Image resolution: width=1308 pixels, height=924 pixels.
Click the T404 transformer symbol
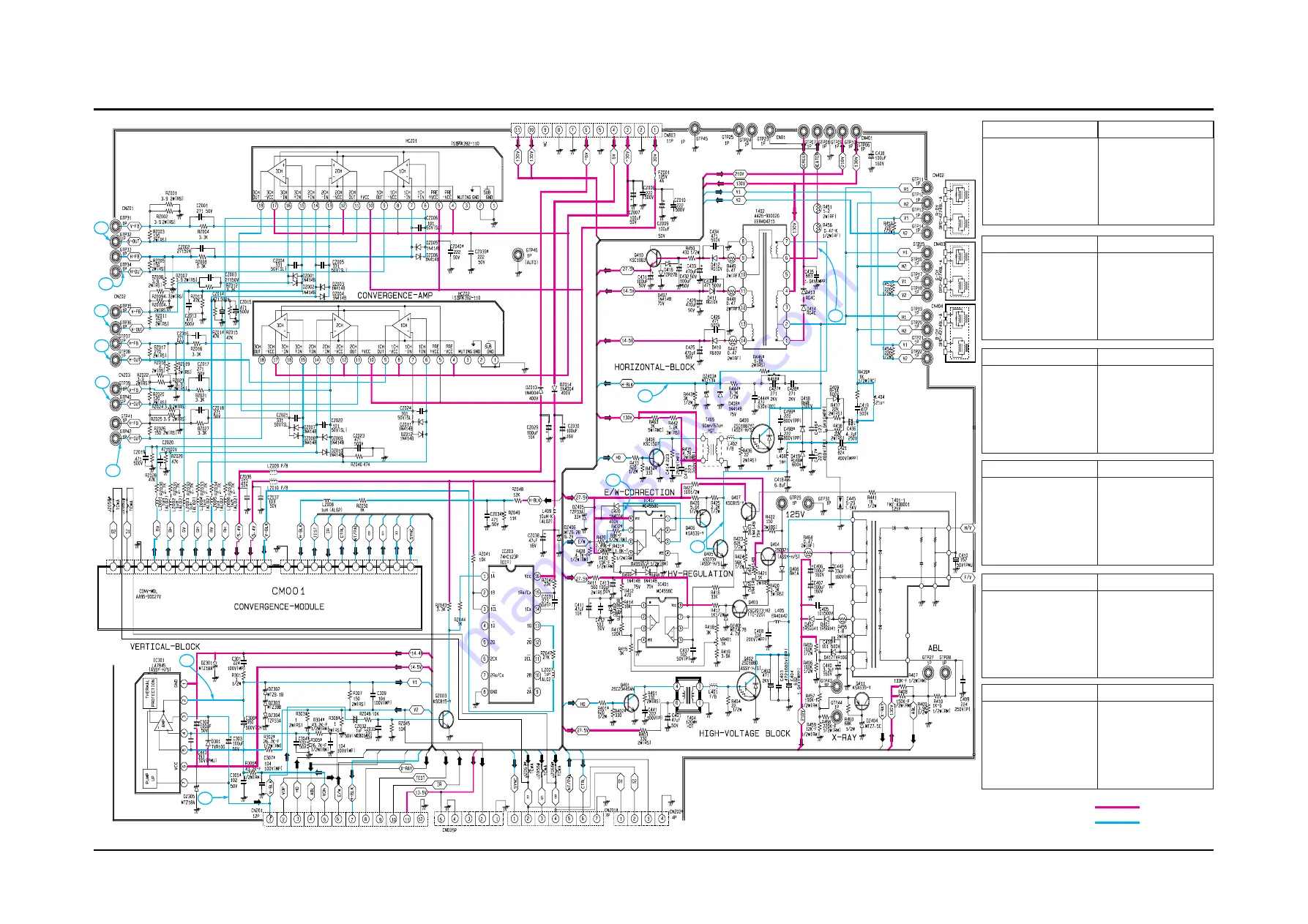[x=688, y=695]
